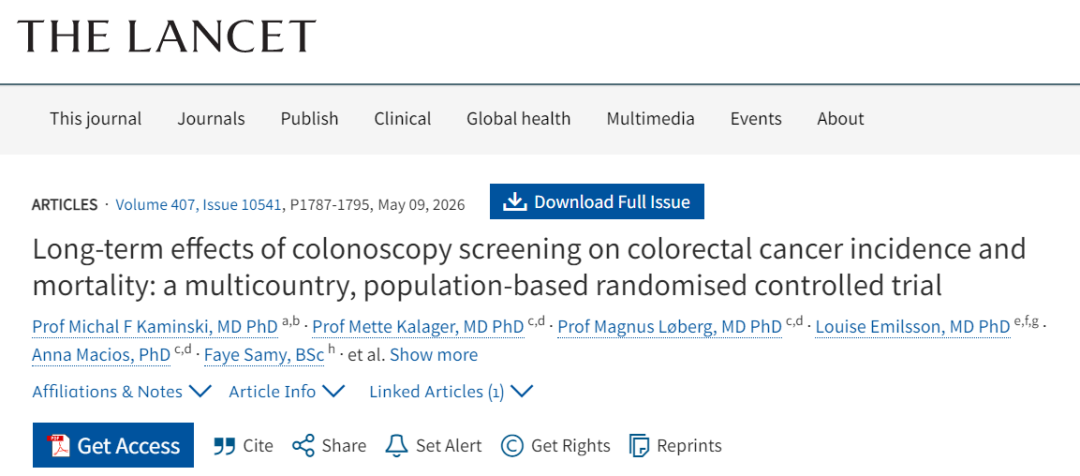Click The Lancet logo
This screenshot has width=1080, height=476.
(x=167, y=37)
